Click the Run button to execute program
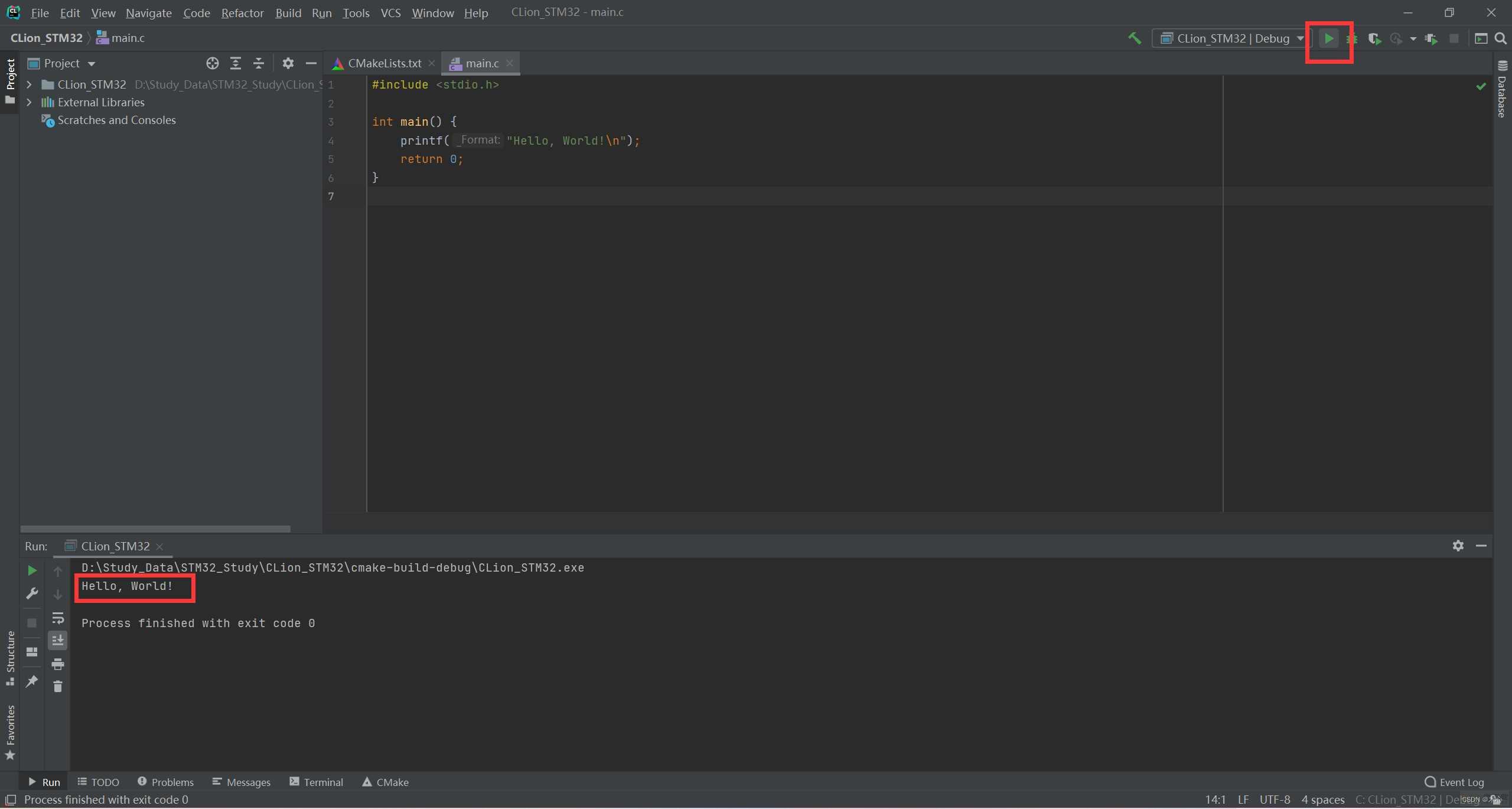This screenshot has width=1512, height=809. 1327,38
